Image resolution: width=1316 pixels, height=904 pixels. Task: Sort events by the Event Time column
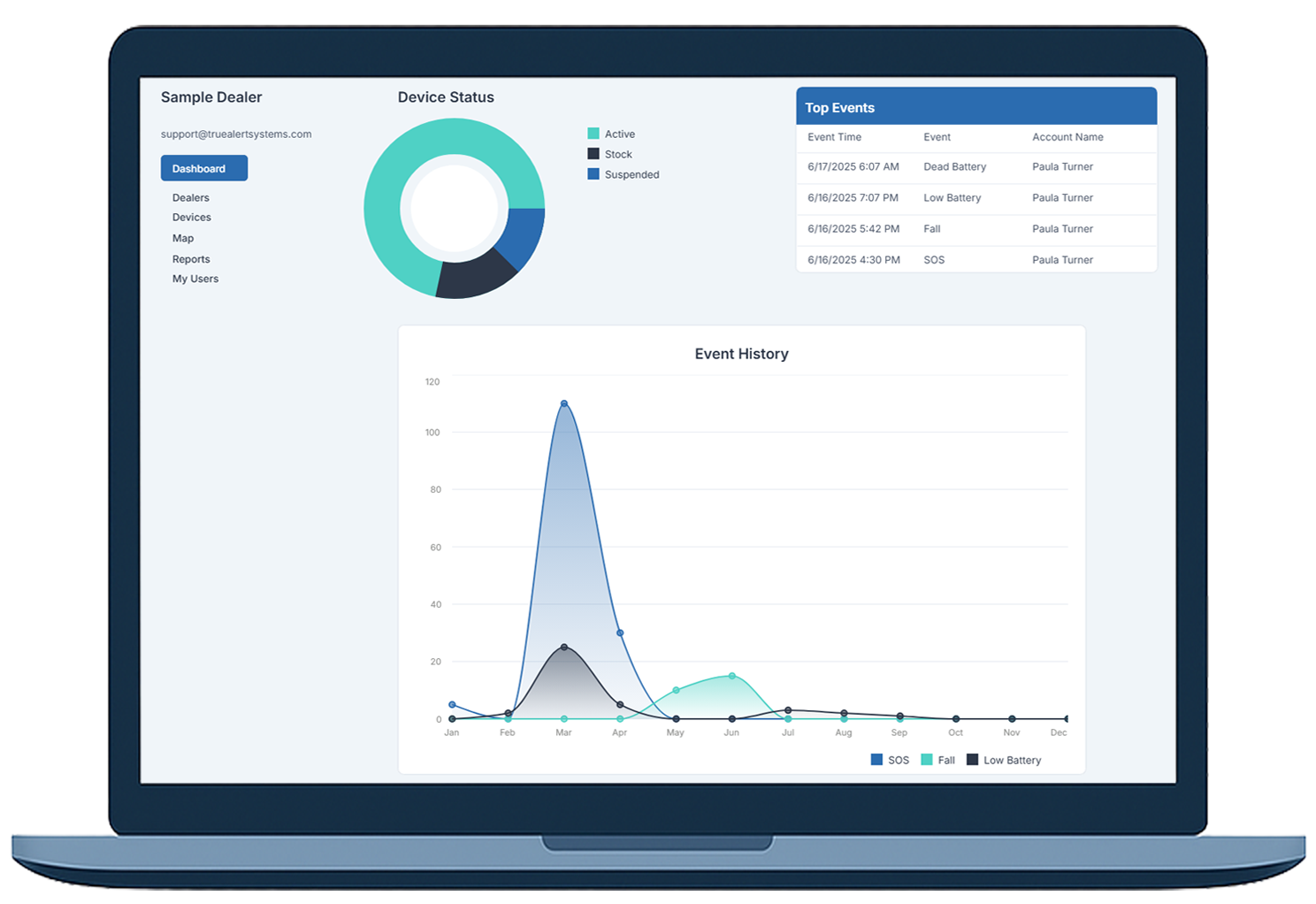coord(834,137)
